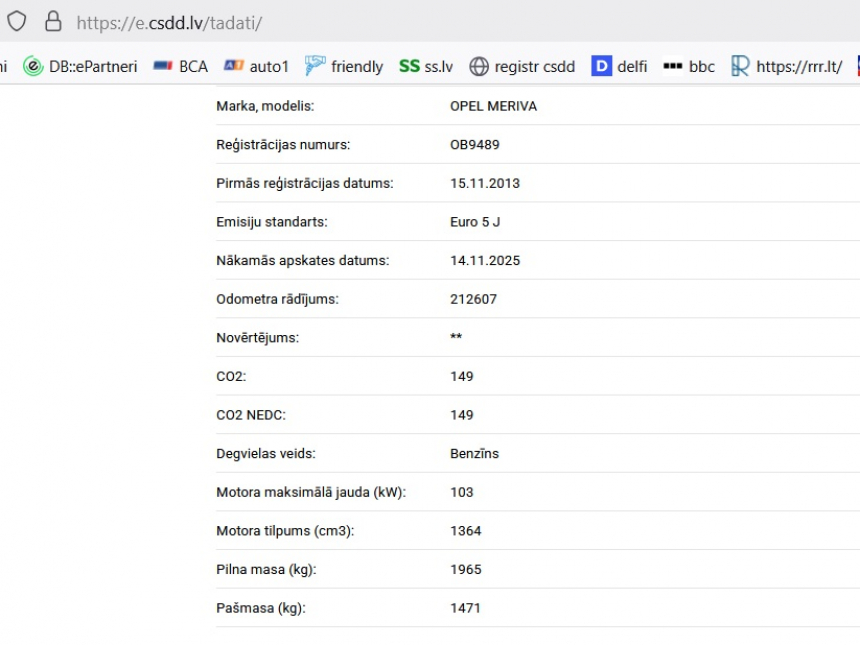
Task: Select the engine volume value 1364
Action: pyautogui.click(x=466, y=531)
